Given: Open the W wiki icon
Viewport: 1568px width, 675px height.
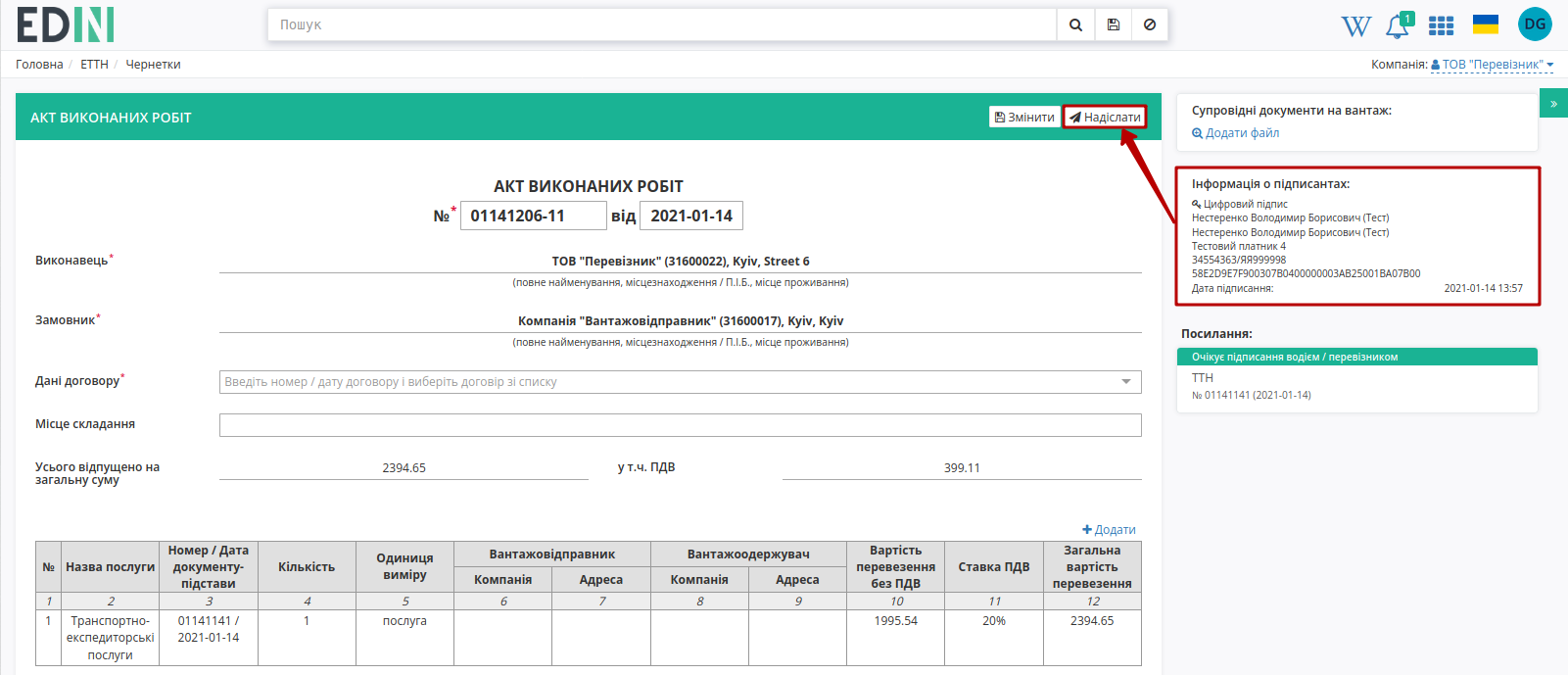Looking at the screenshot, I should (x=1355, y=26).
